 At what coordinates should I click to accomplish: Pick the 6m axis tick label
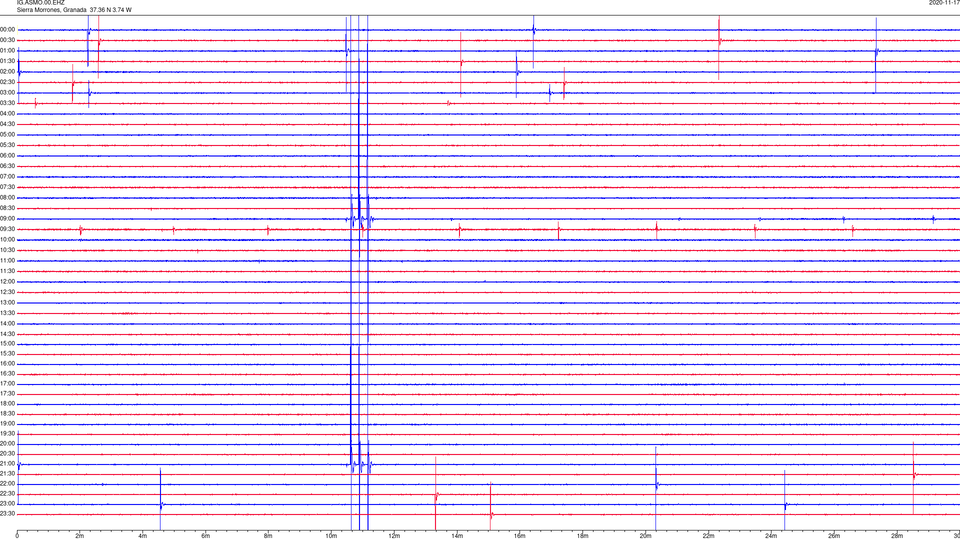tap(206, 536)
